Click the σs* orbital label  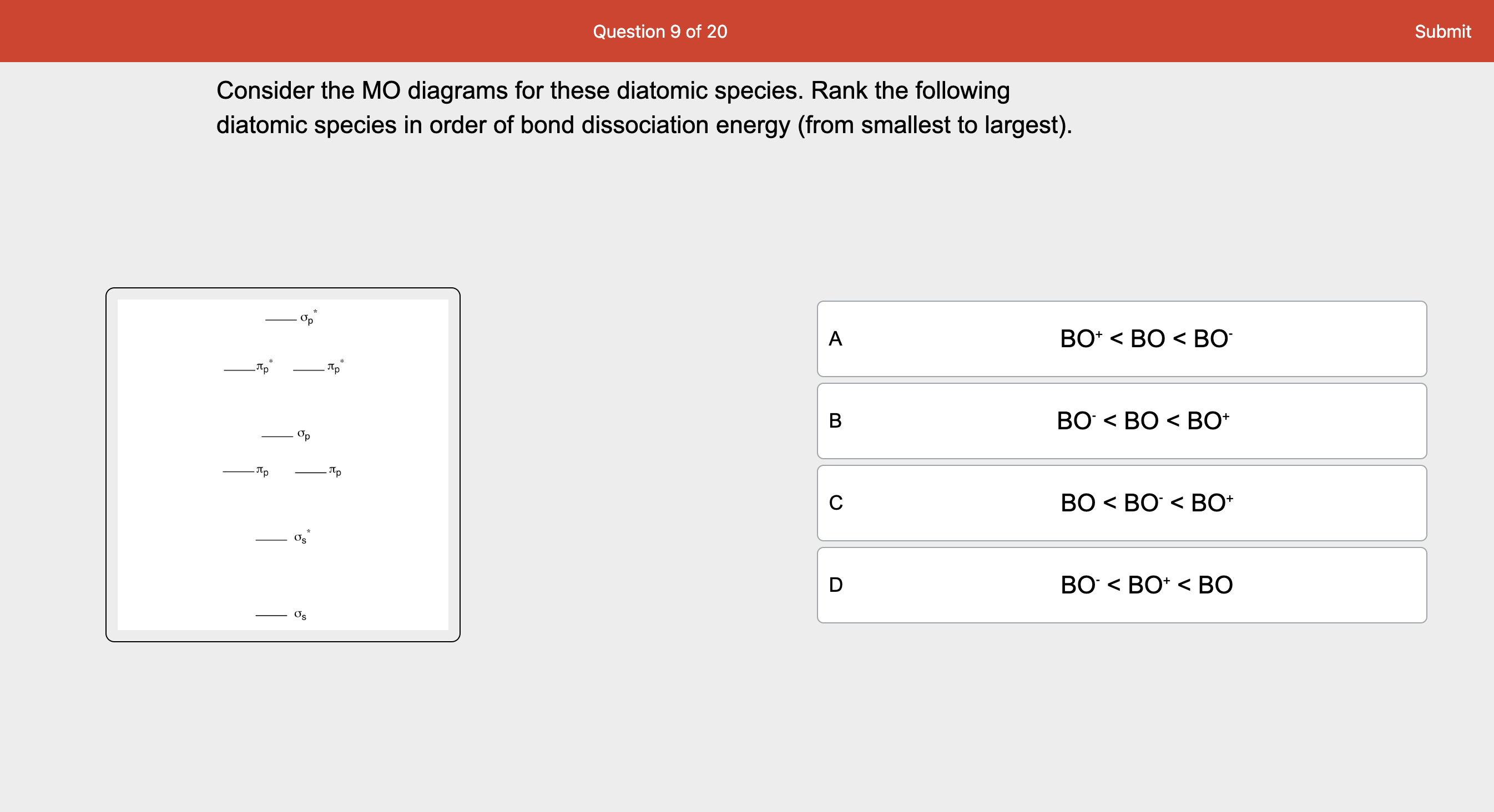pyautogui.click(x=300, y=539)
